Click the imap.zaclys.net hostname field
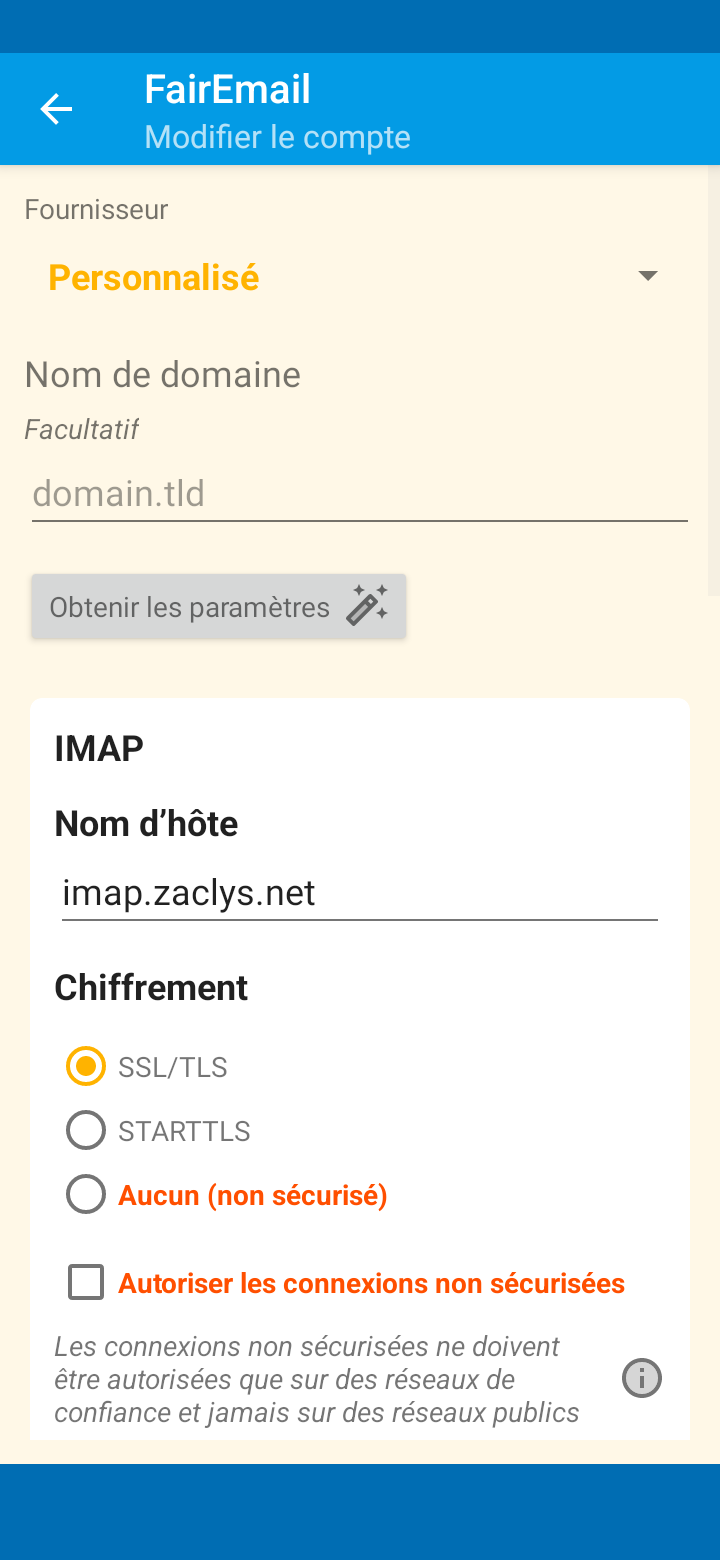The height and width of the screenshot is (1560, 720). (x=360, y=892)
